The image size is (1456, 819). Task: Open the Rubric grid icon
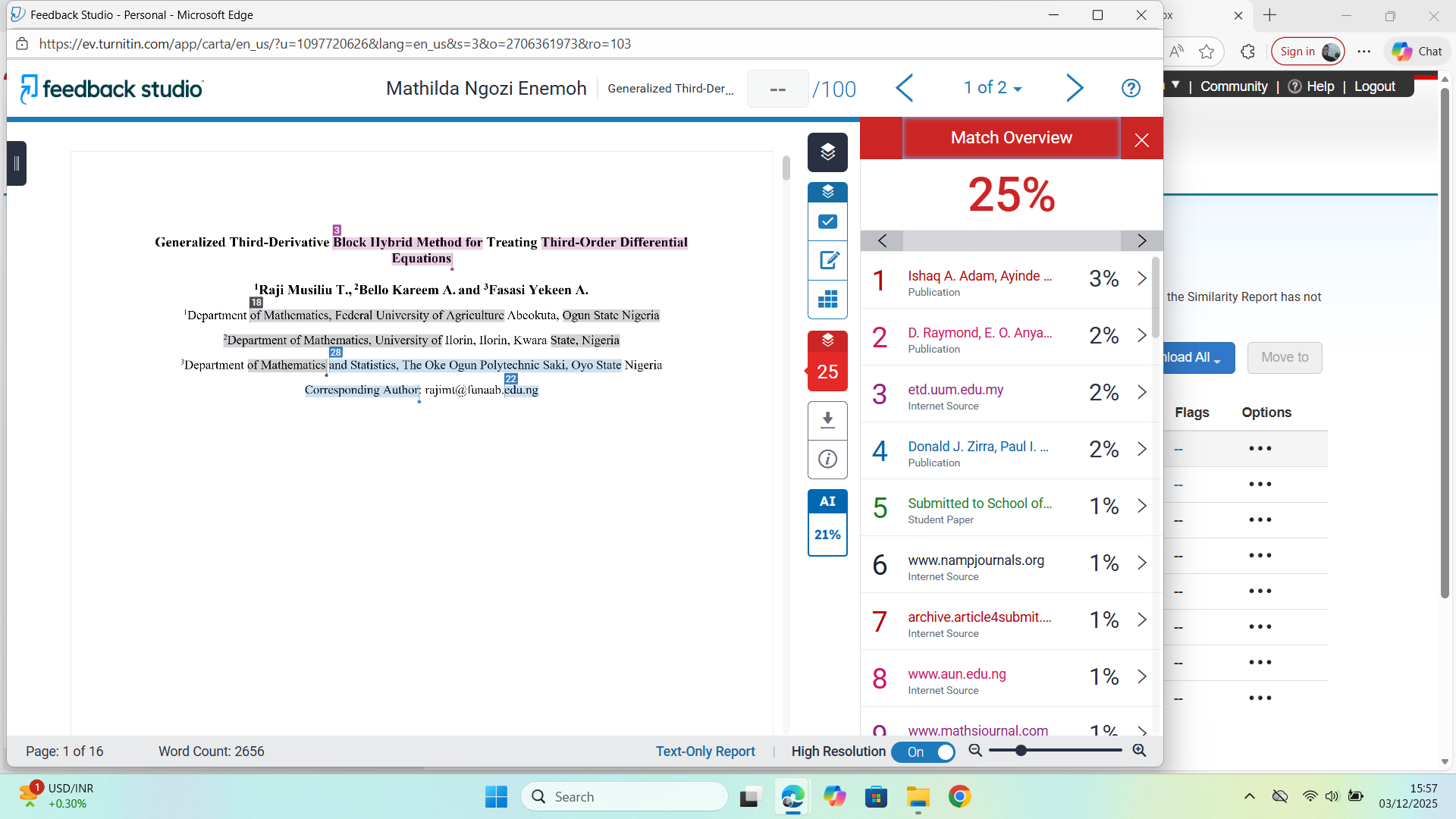pos(827,300)
